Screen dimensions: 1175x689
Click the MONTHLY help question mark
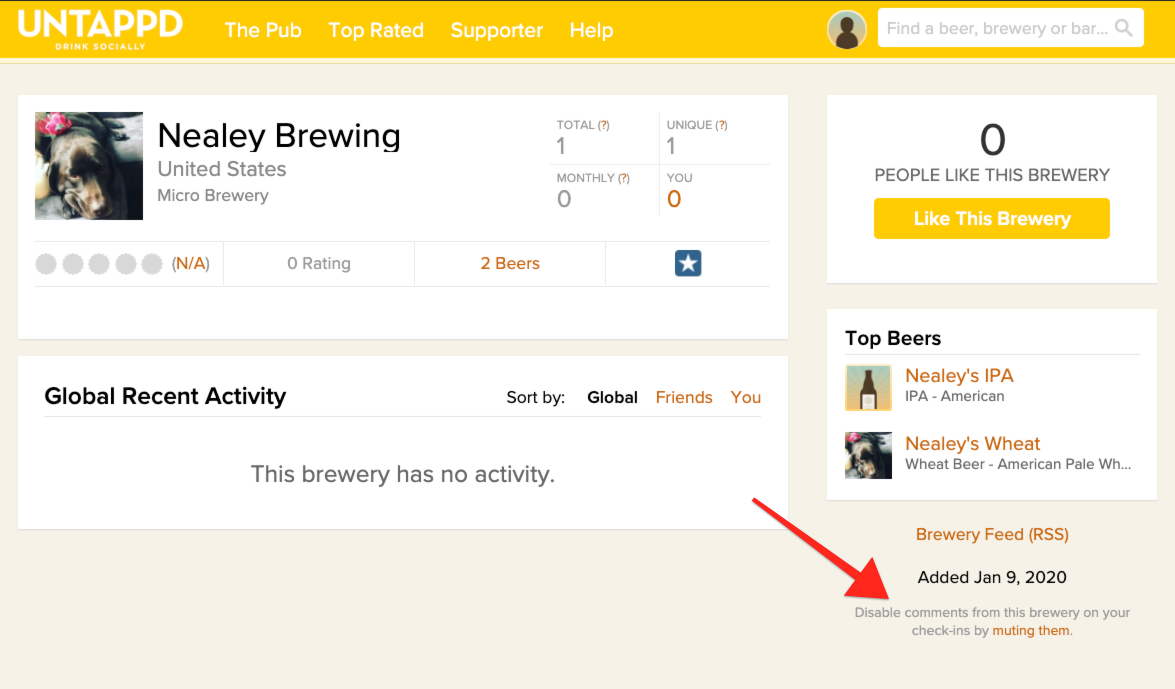pyautogui.click(x=623, y=178)
